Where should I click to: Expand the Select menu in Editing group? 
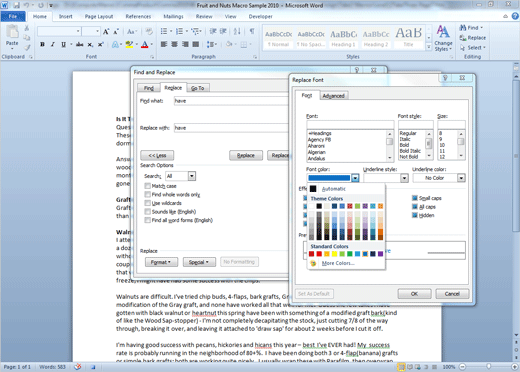[473, 48]
